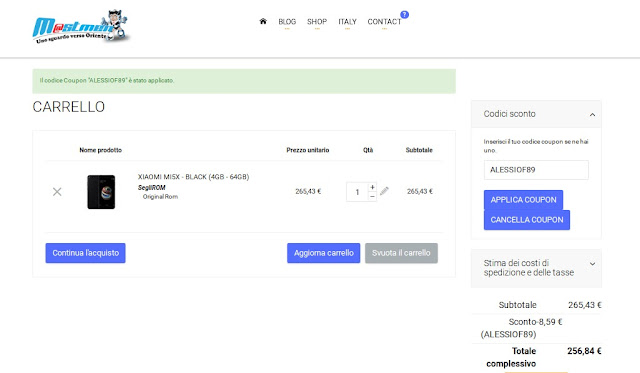Open the CONTACT menu item
The width and height of the screenshot is (640, 373).
click(384, 22)
